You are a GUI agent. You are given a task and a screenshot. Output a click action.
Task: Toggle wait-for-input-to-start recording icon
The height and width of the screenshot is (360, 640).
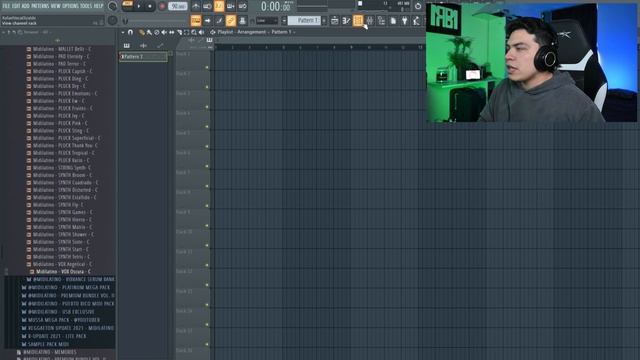(207, 6)
